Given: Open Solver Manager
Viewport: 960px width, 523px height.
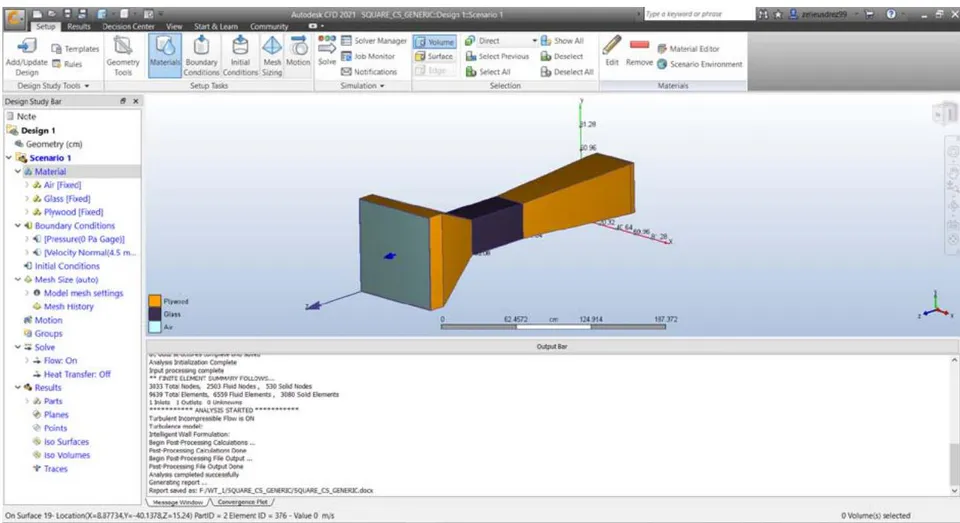Looking at the screenshot, I should 373,40.
